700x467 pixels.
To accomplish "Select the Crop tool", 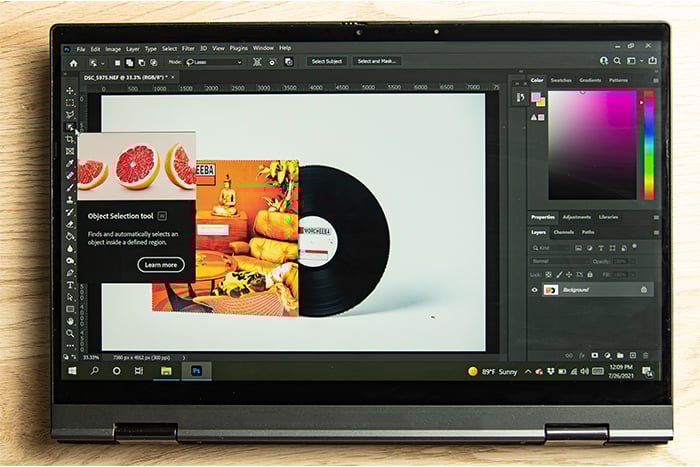I will click(70, 139).
